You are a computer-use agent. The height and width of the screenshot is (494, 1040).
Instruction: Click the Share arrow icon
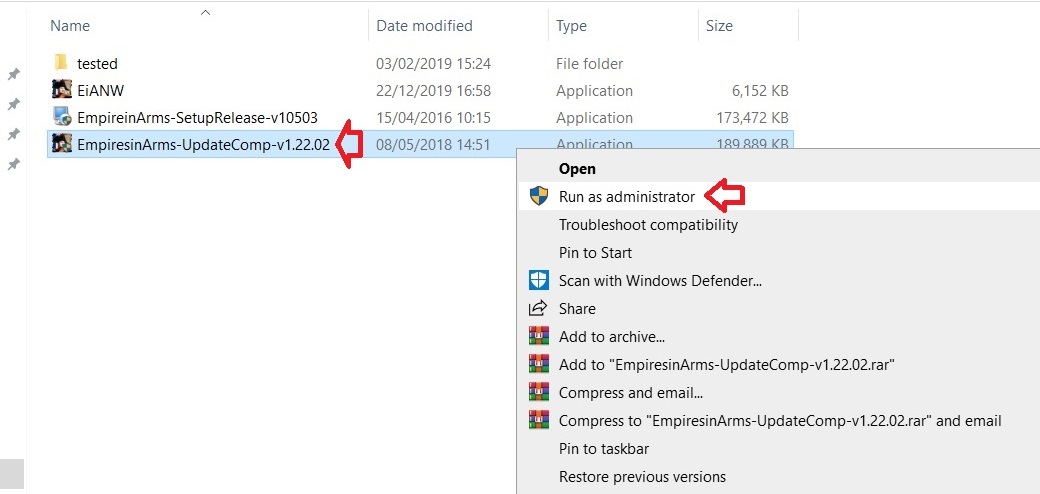[x=539, y=308]
